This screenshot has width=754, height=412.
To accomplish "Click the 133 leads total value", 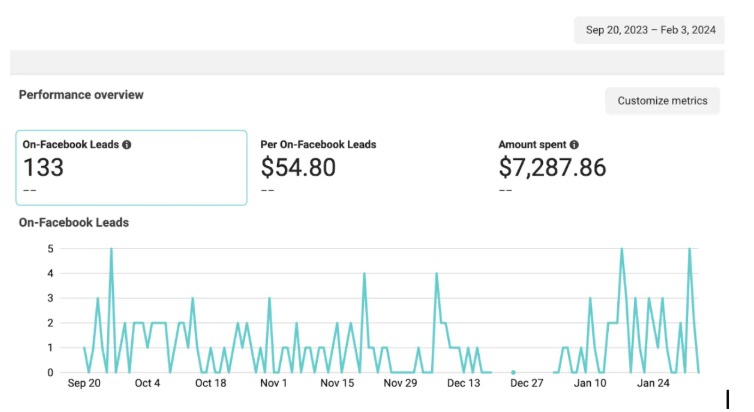I will 43,168.
